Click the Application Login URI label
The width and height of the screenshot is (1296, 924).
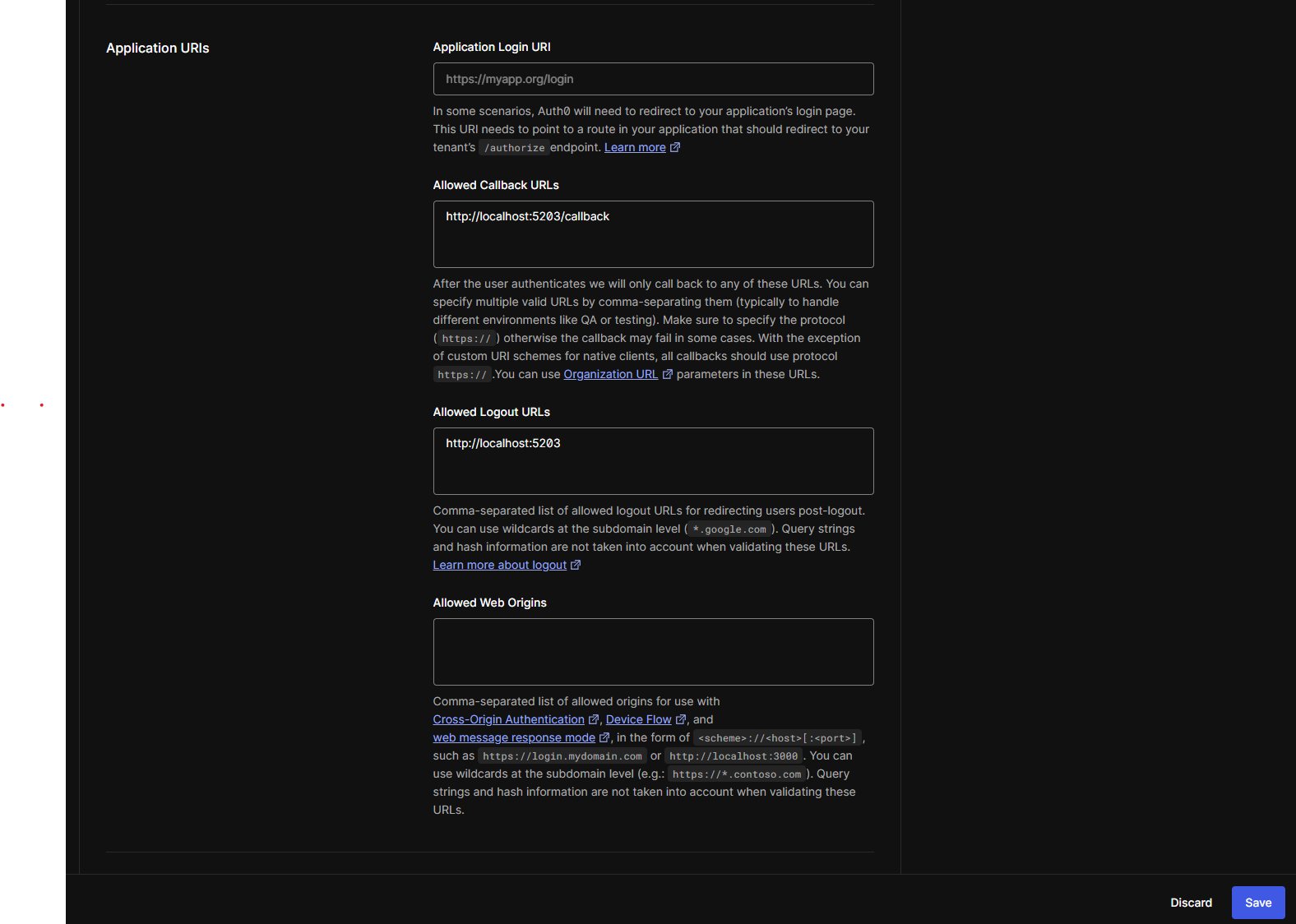pyautogui.click(x=492, y=47)
